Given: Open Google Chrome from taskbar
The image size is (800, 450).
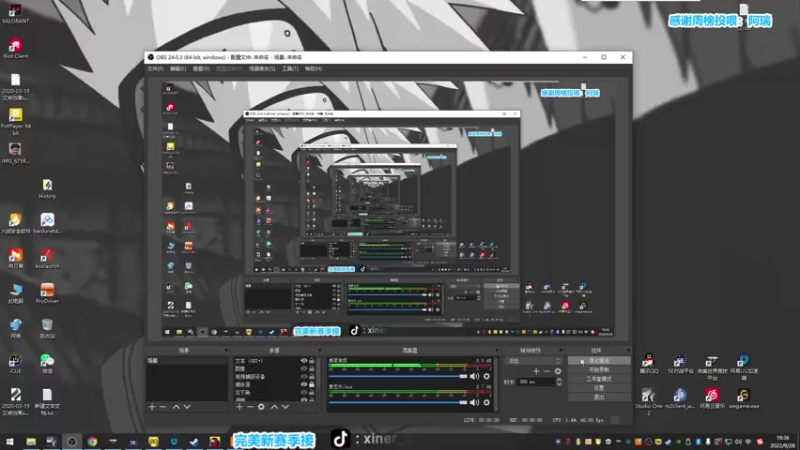Looking at the screenshot, I should click(92, 441).
